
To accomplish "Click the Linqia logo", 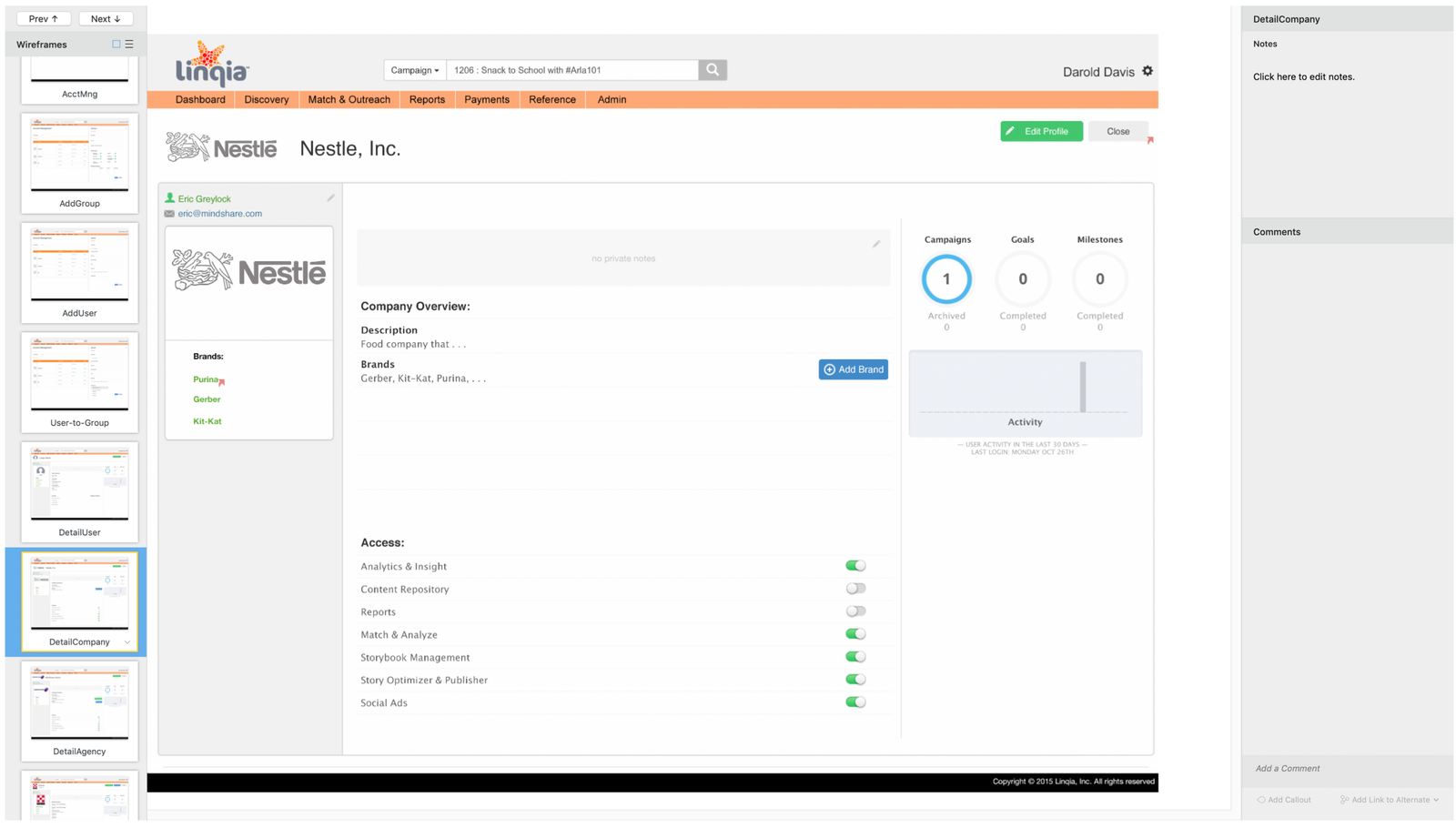I will pyautogui.click(x=212, y=64).
